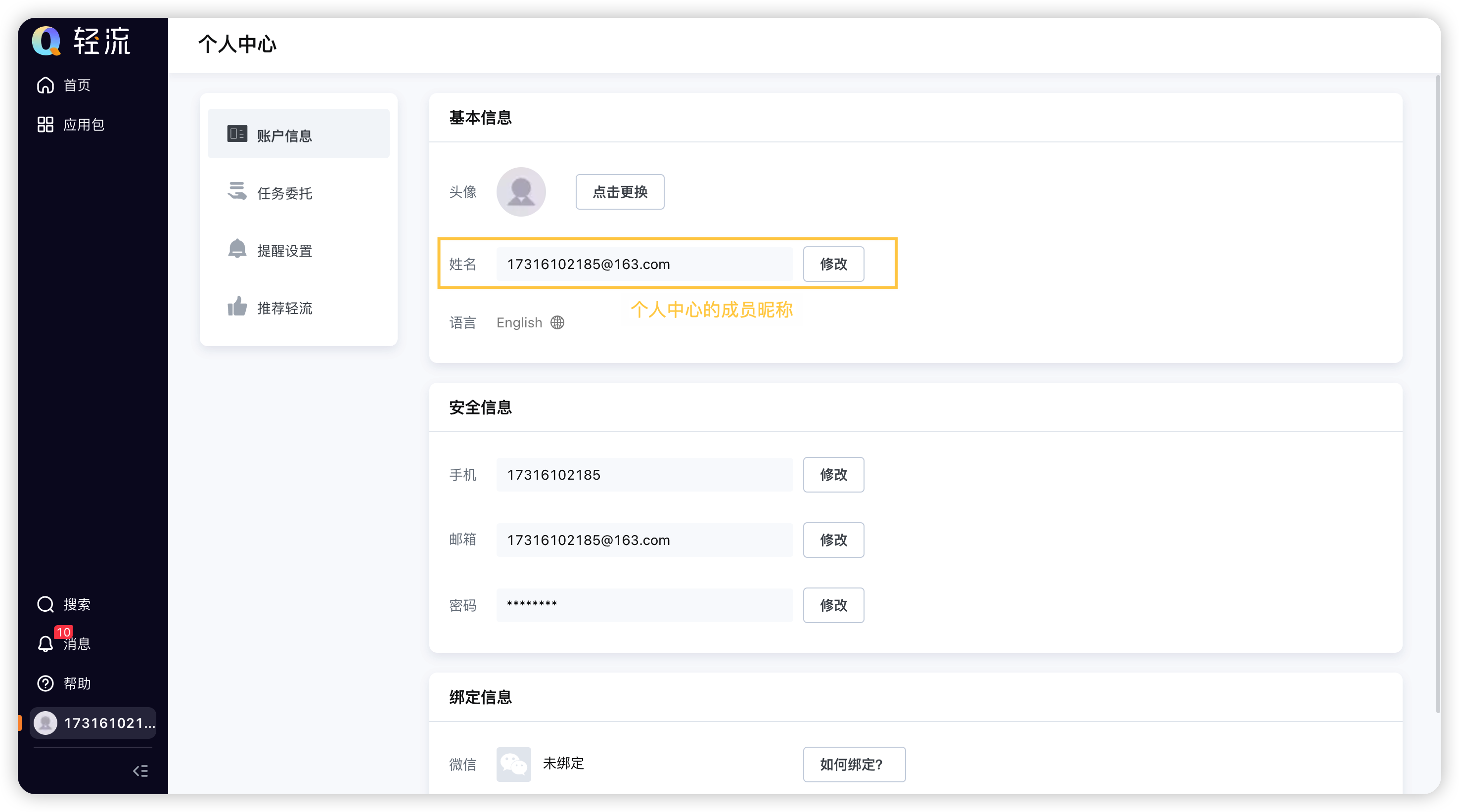Click the page vertical scrollbar
Screen dimensions: 1459x812
[x=1437, y=394]
